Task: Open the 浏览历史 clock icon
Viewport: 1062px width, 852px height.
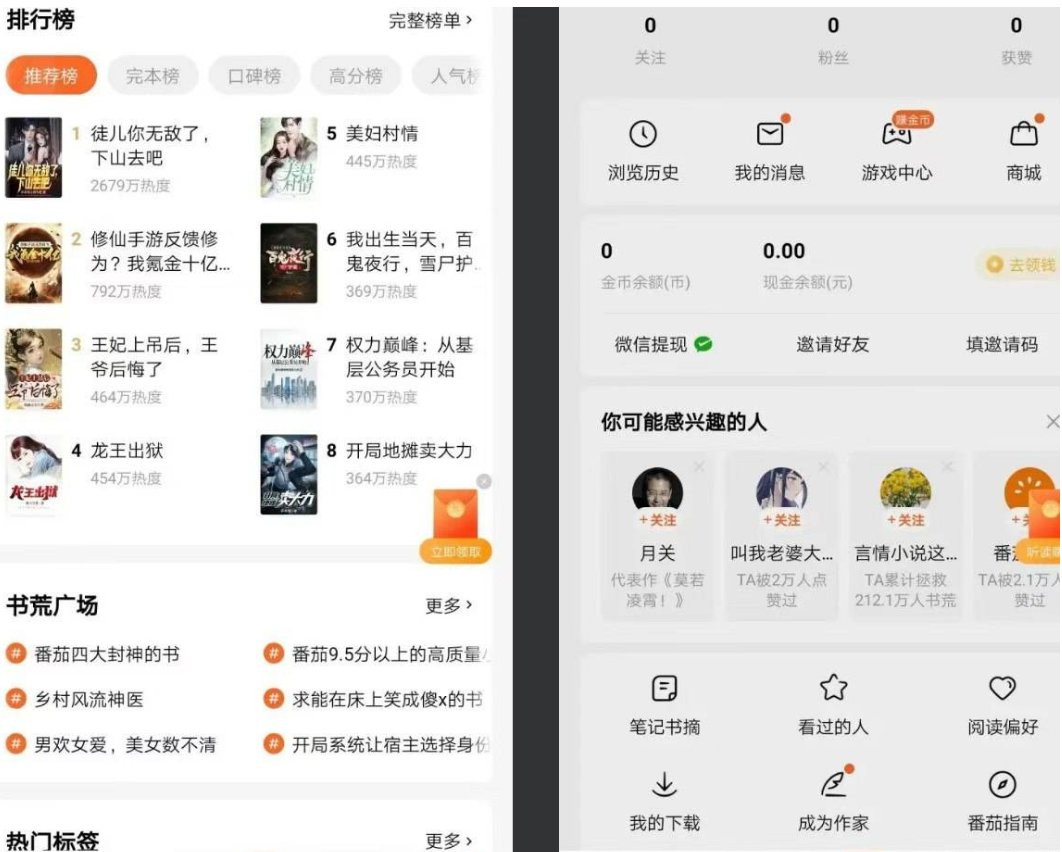Action: [643, 134]
